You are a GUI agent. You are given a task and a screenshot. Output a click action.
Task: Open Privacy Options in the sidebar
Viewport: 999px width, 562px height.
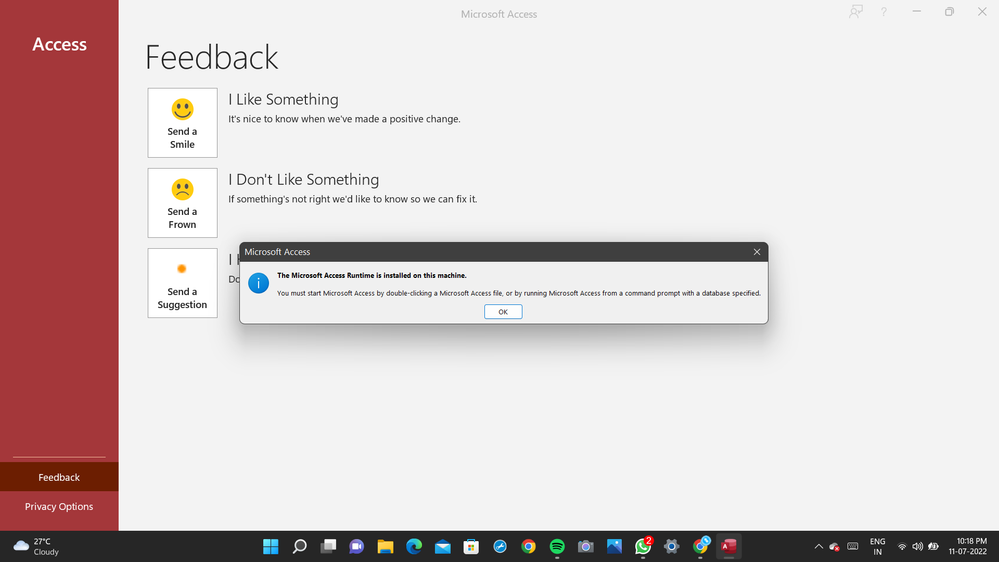59,506
